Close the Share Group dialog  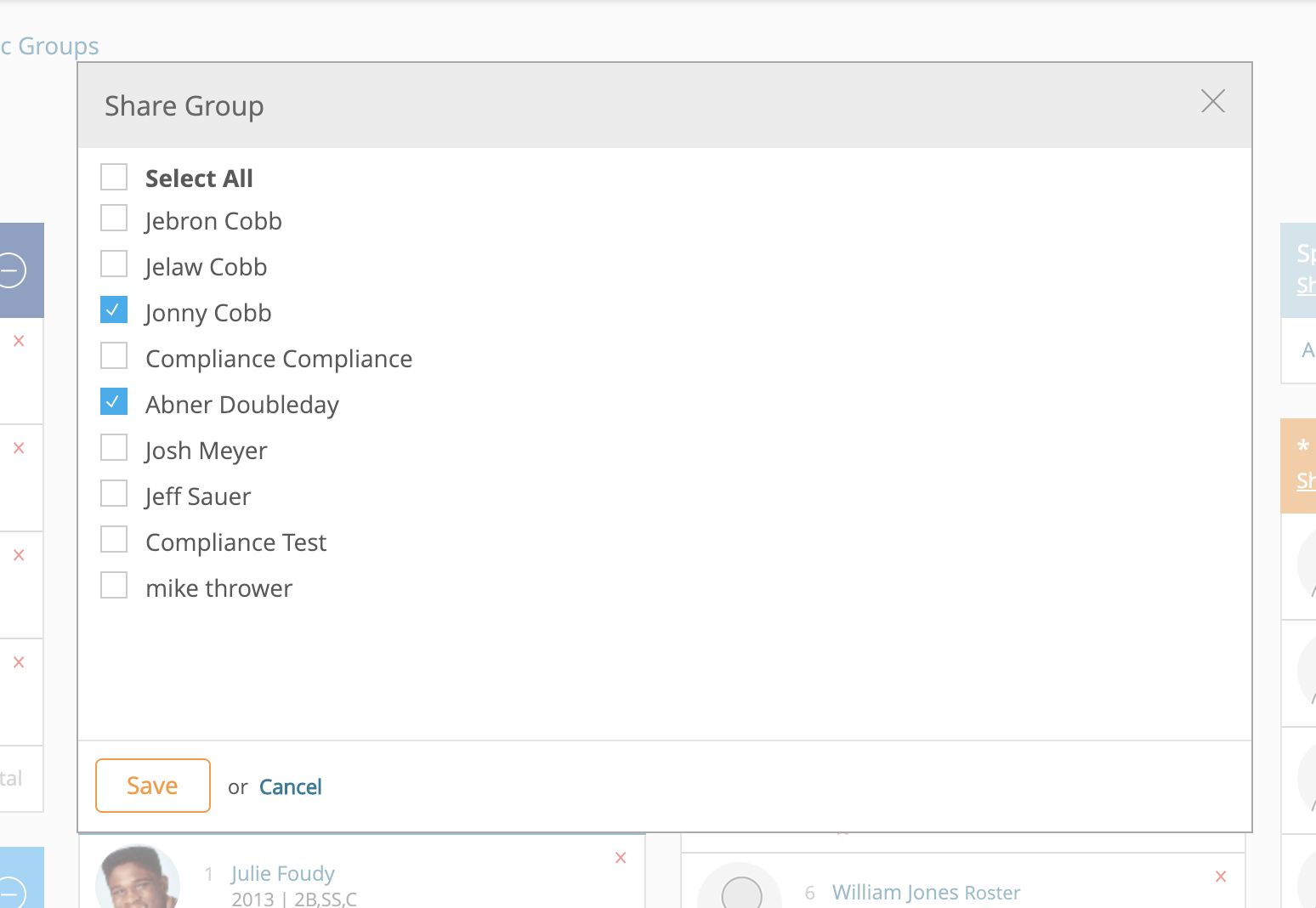point(1212,102)
